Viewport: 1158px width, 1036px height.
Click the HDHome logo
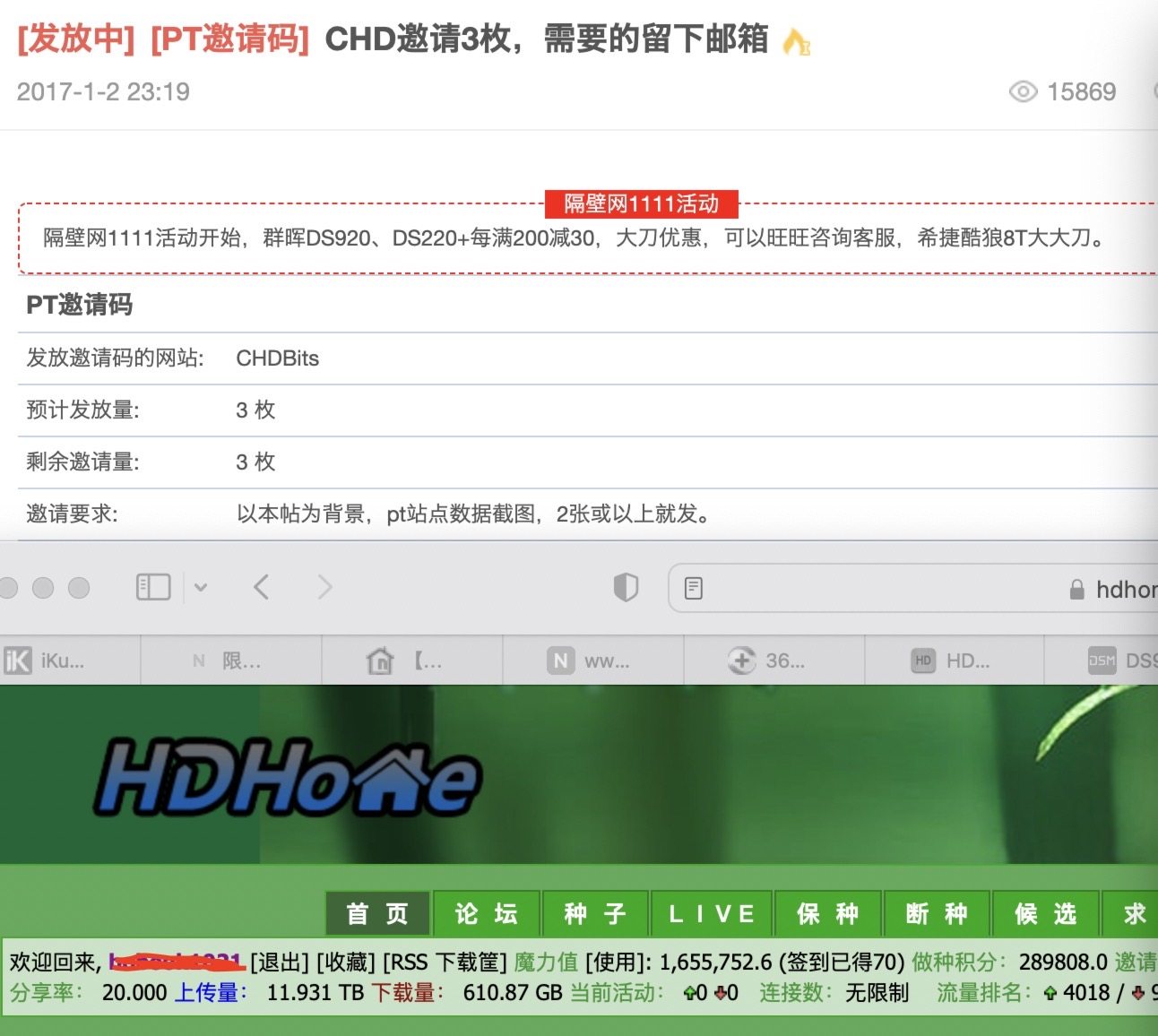tap(289, 777)
